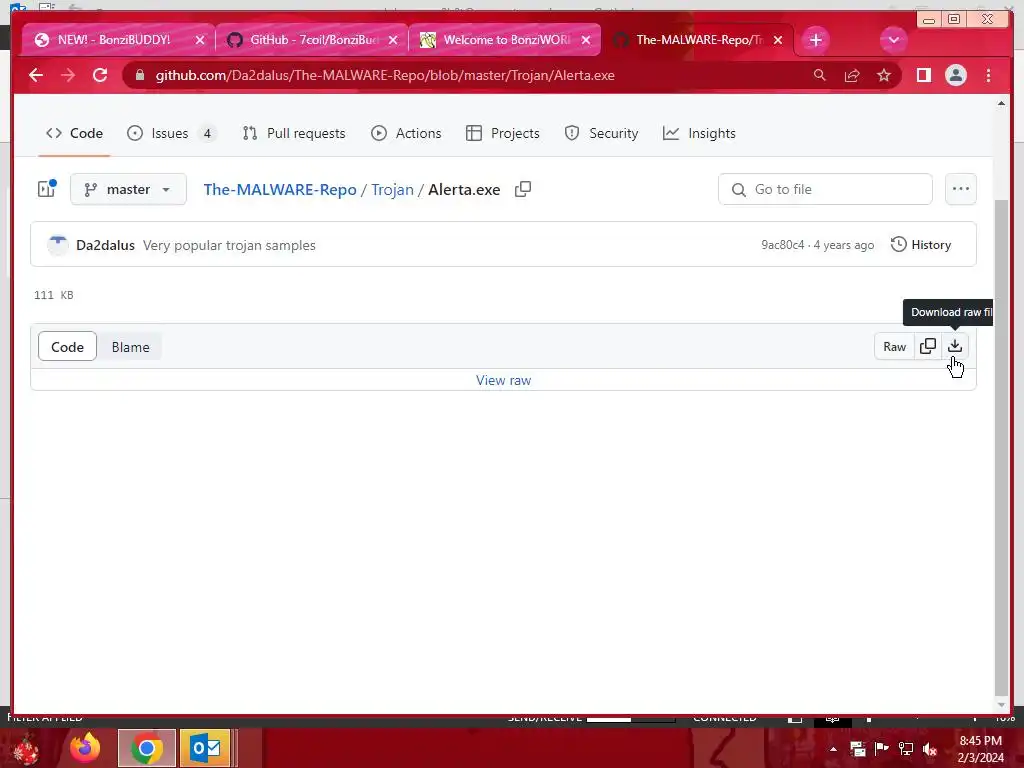The width and height of the screenshot is (1024, 768).
Task: Show hidden system tray icons
Action: coord(833,749)
